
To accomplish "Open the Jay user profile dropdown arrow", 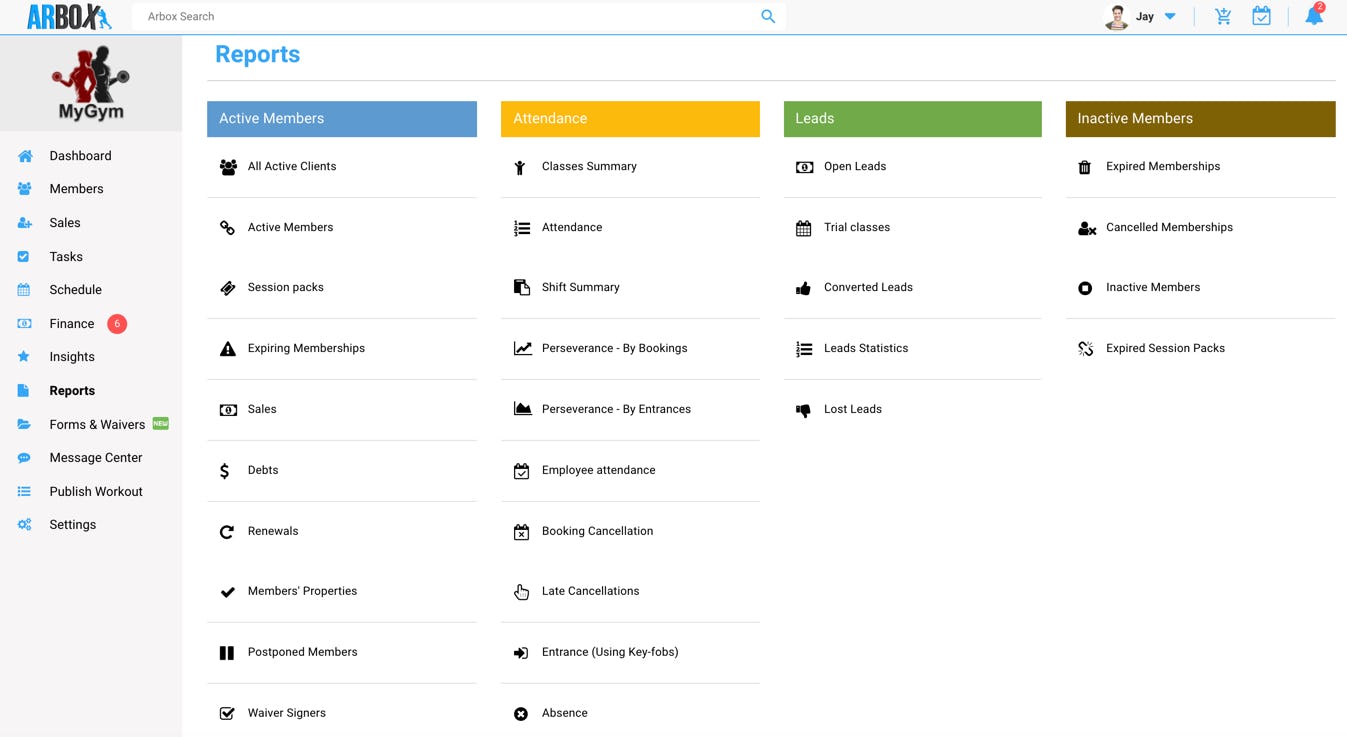I will pyautogui.click(x=1169, y=16).
